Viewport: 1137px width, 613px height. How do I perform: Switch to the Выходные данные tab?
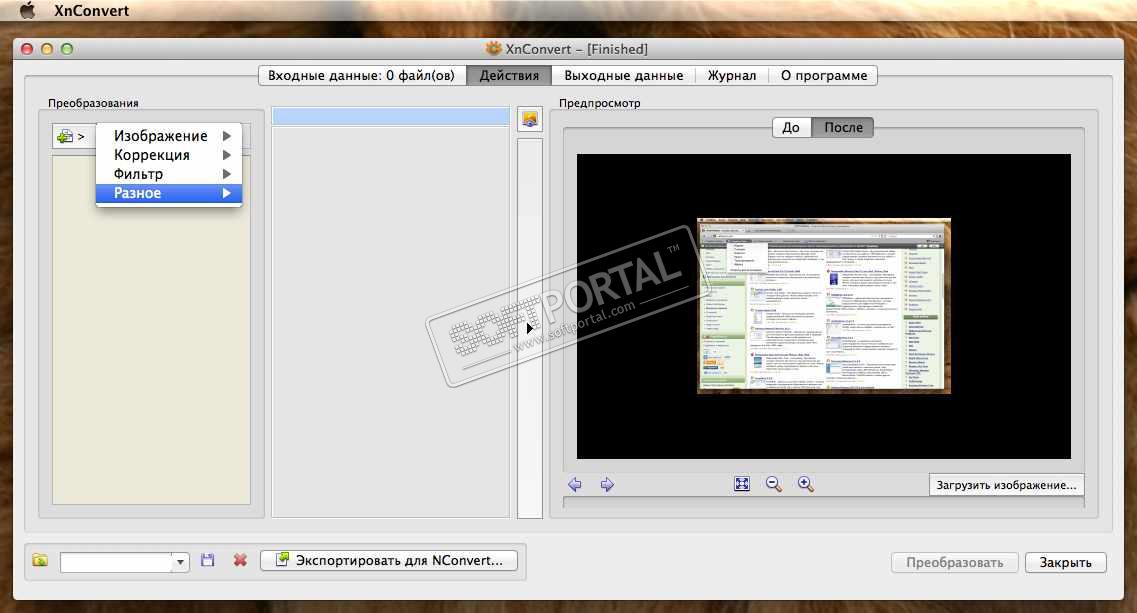[x=624, y=75]
